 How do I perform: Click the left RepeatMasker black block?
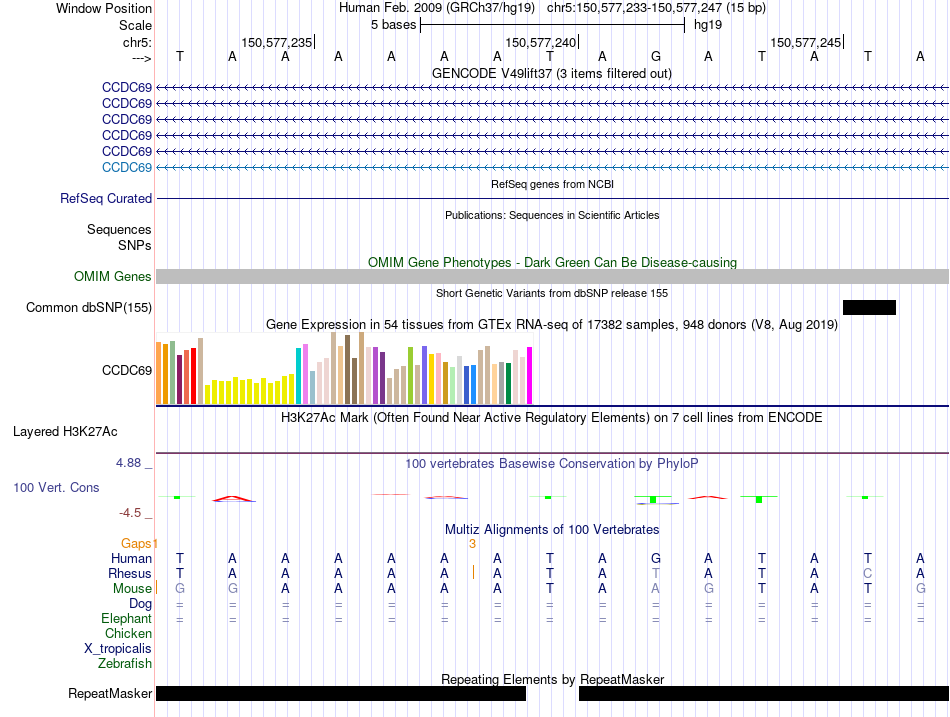[x=340, y=693]
